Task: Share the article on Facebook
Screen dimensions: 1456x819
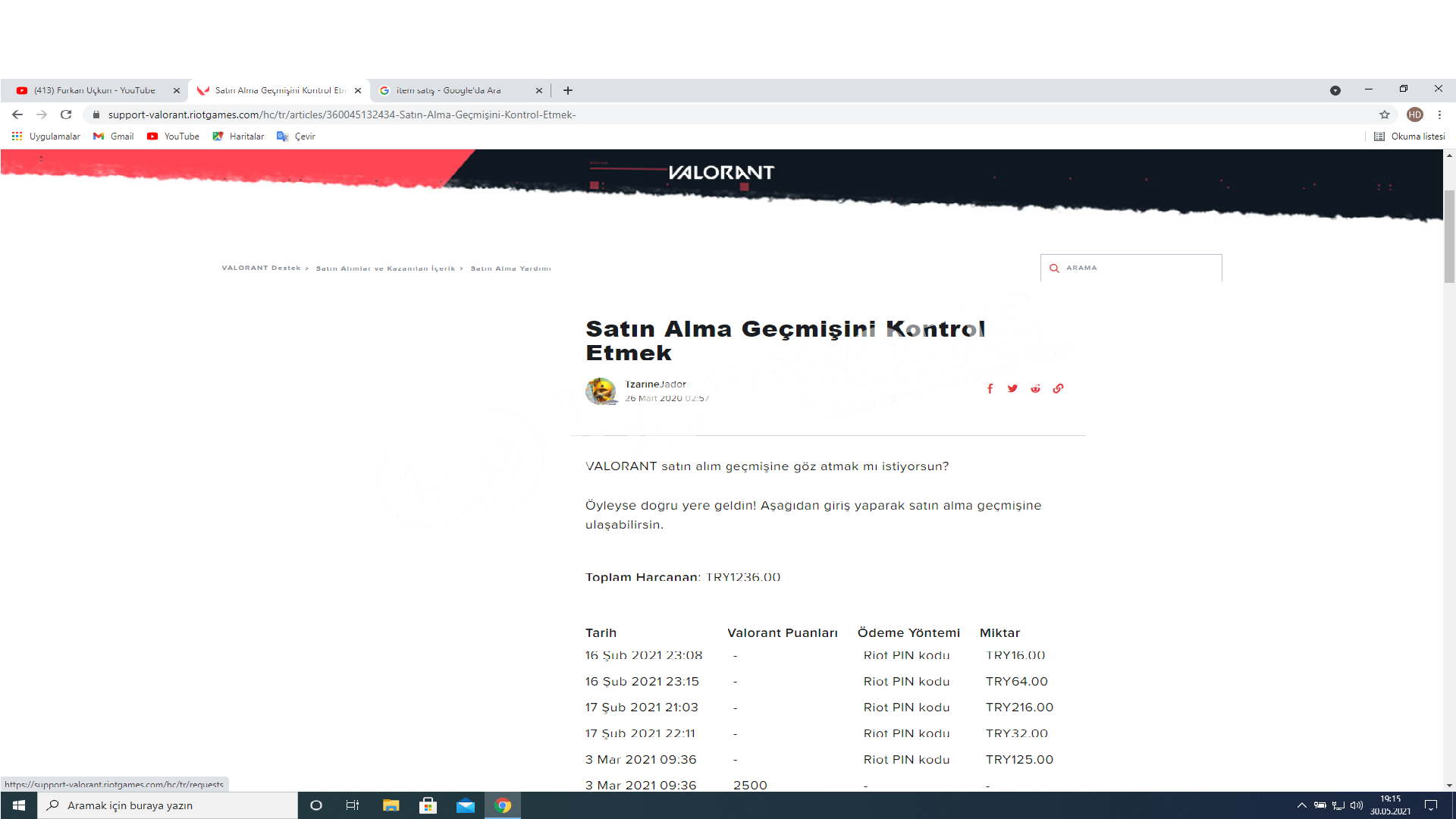Action: click(x=990, y=388)
